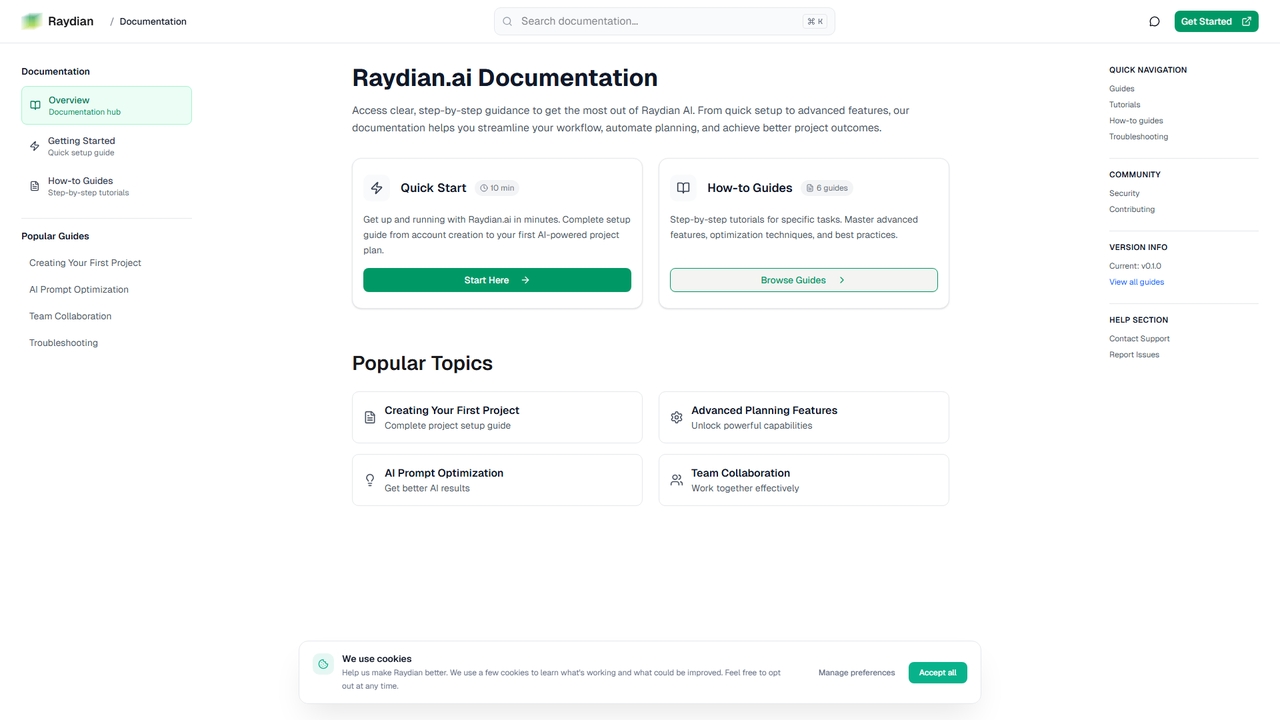Go to Troubleshooting in Quick Navigation
Image resolution: width=1280 pixels, height=720 pixels.
1138,137
